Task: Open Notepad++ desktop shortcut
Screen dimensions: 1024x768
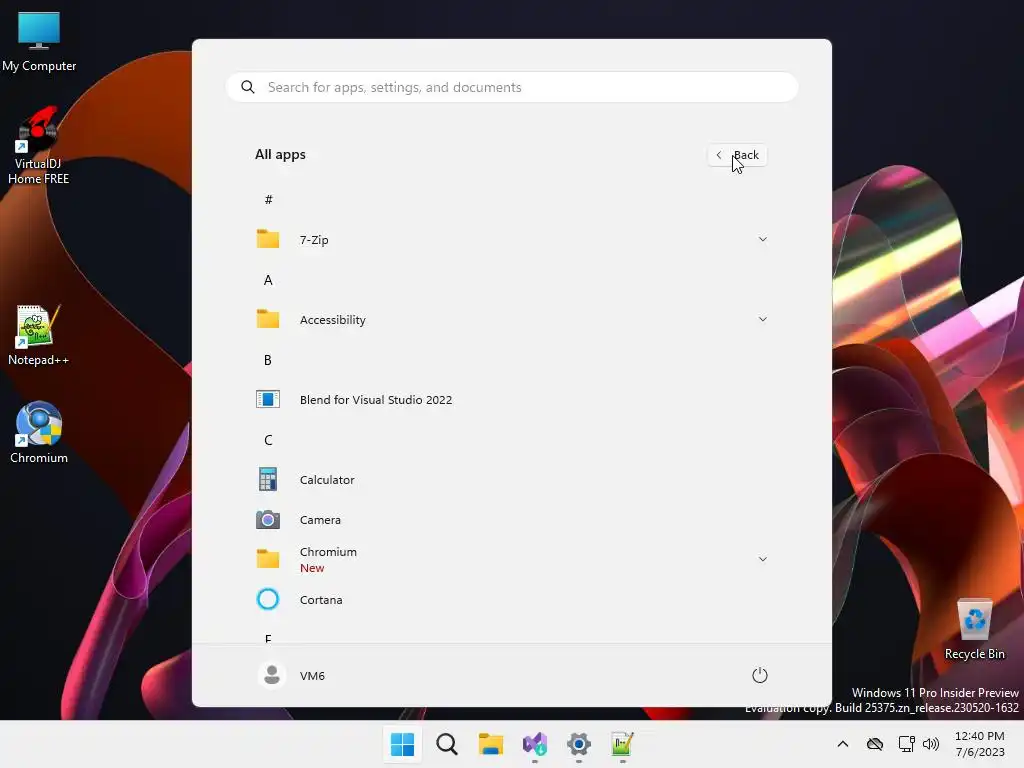Action: pyautogui.click(x=38, y=335)
